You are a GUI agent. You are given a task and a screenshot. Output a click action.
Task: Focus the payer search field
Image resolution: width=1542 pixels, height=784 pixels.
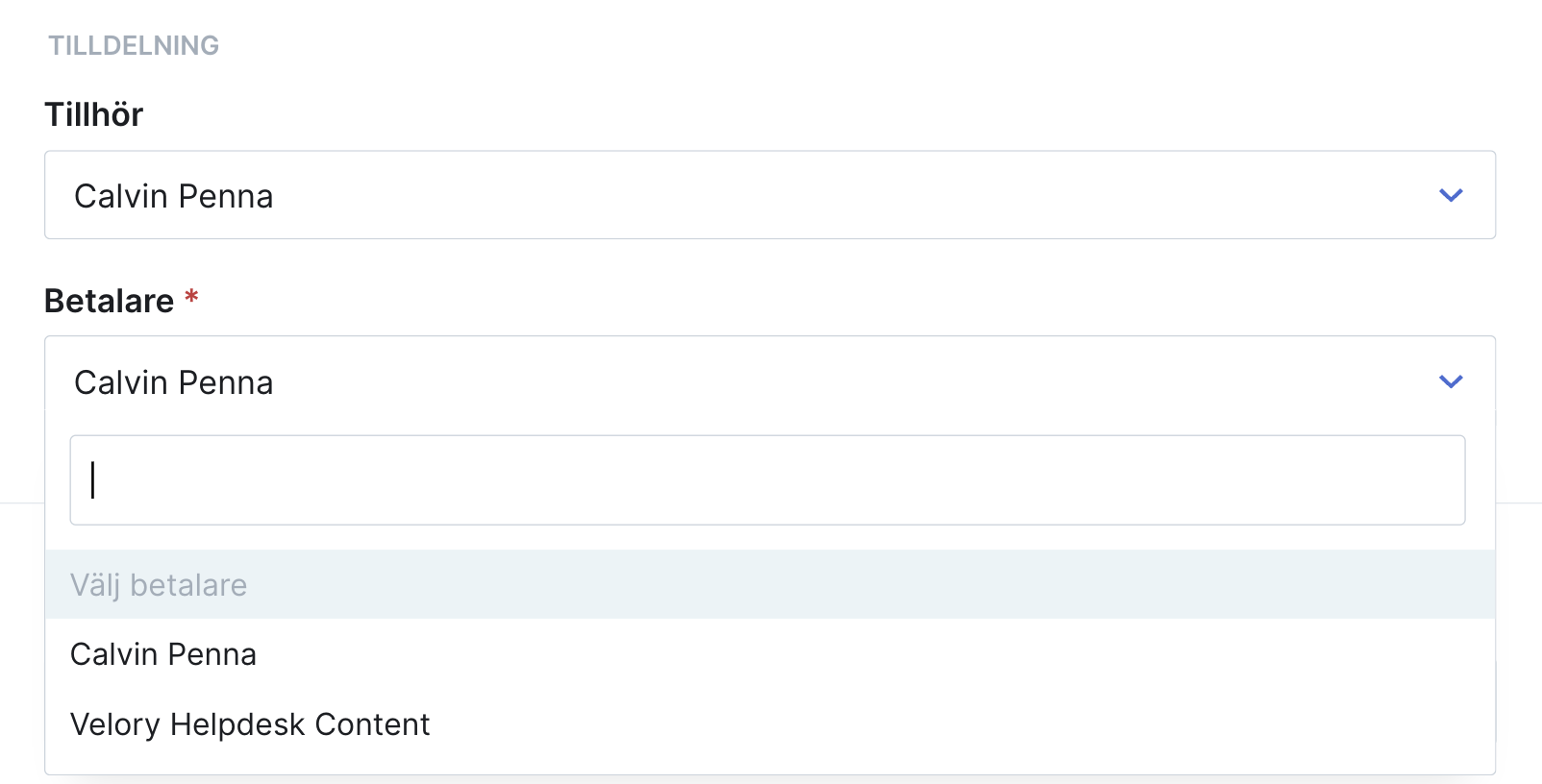[x=767, y=480]
